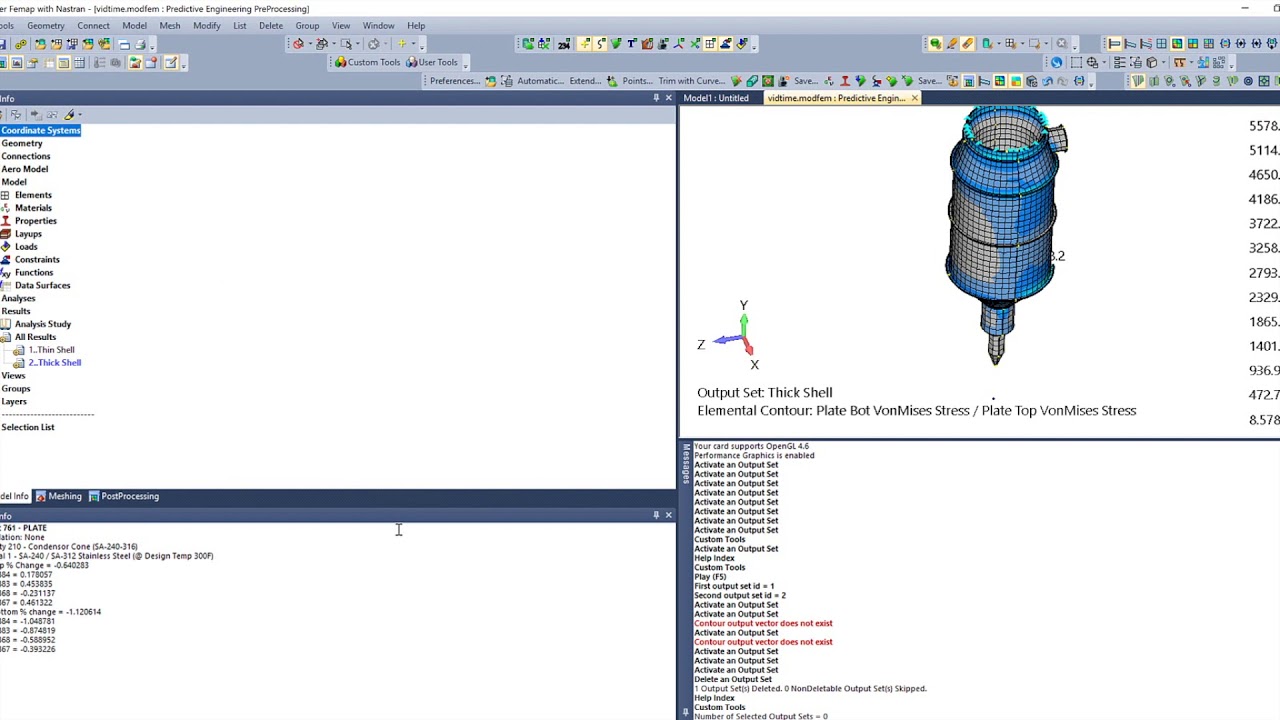1280x720 pixels.
Task: Select Coordinate Systems in model tree
Action: click(40, 130)
